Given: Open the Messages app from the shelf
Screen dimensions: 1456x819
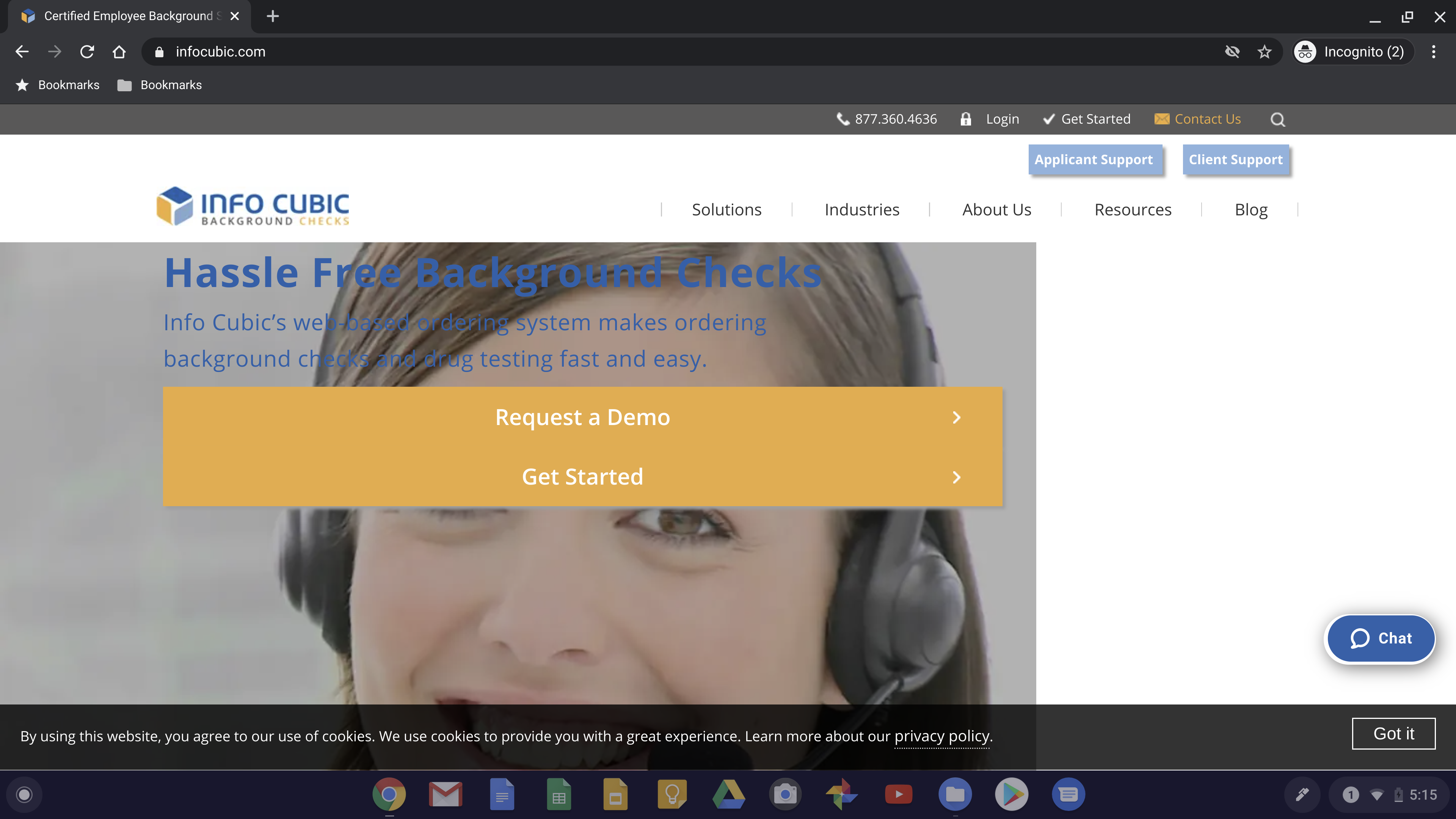Looking at the screenshot, I should pos(1068,795).
